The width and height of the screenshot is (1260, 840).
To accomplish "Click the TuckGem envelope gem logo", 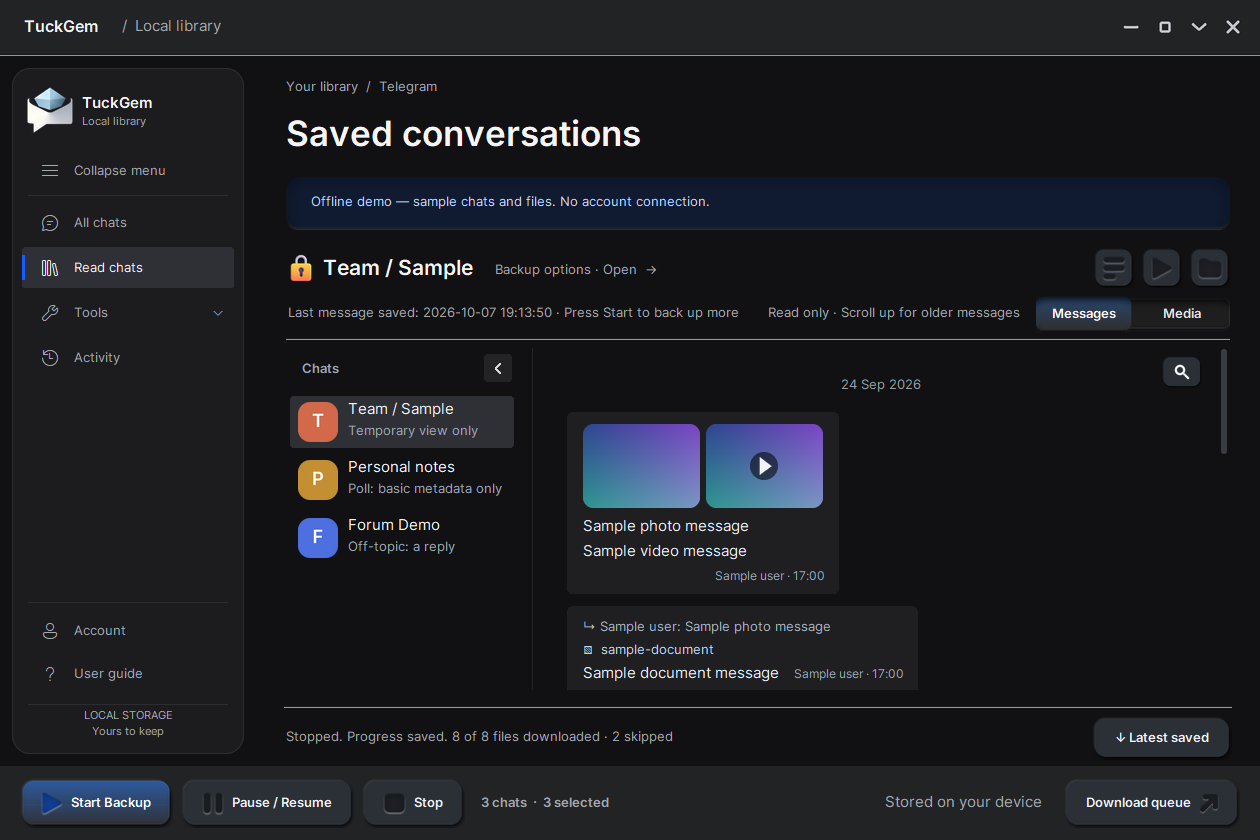I will pos(50,110).
